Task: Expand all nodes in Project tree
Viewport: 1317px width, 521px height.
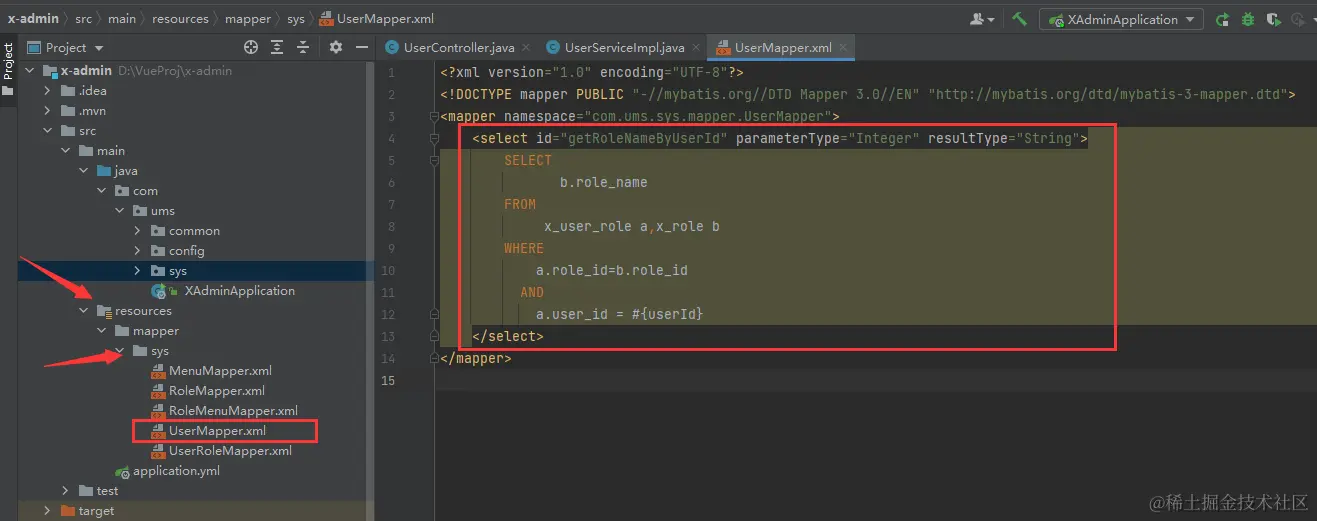Action: [277, 47]
